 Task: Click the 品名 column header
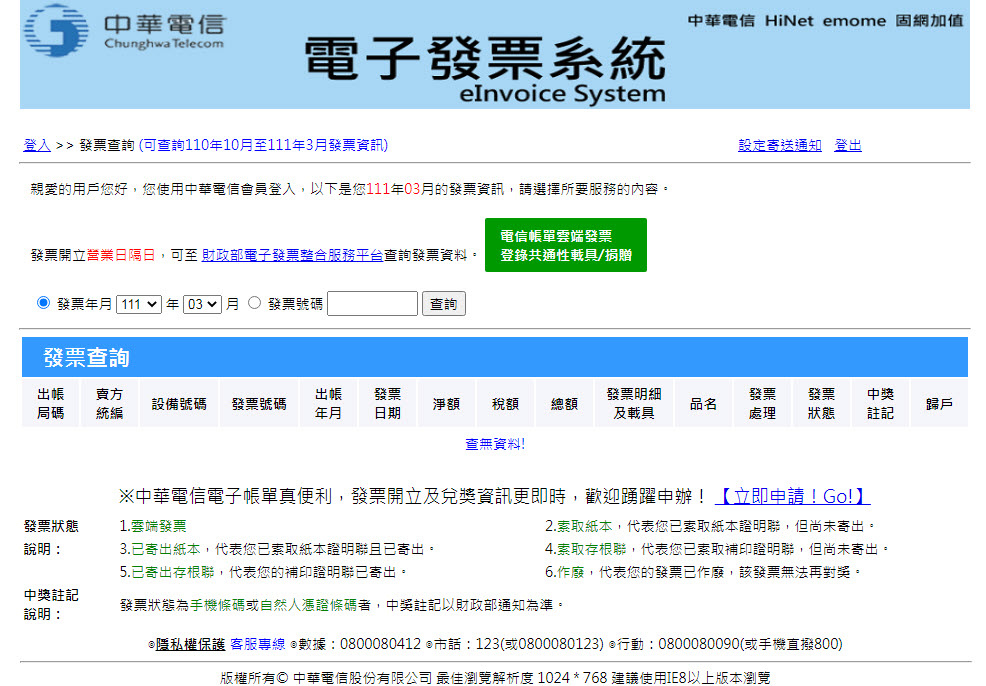[x=703, y=403]
